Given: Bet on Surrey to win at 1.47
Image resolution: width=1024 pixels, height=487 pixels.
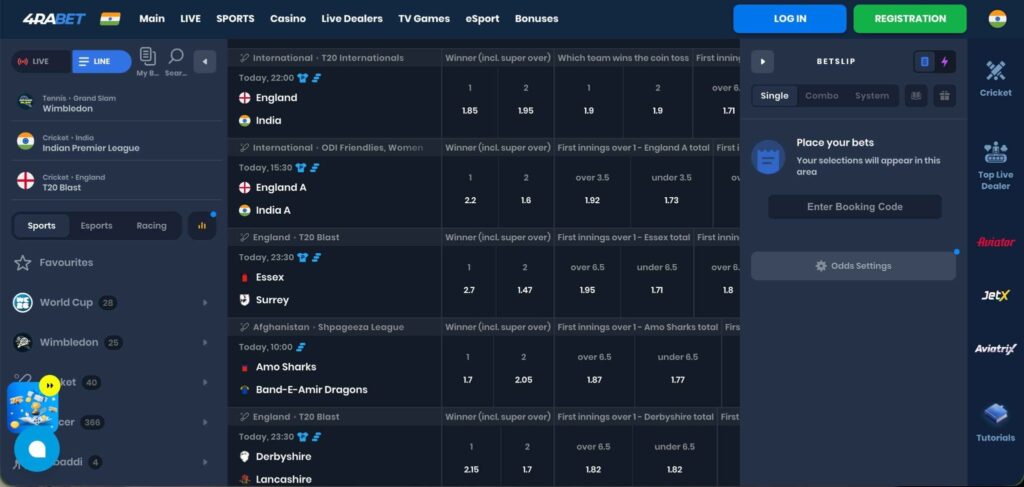Looking at the screenshot, I should (524, 281).
